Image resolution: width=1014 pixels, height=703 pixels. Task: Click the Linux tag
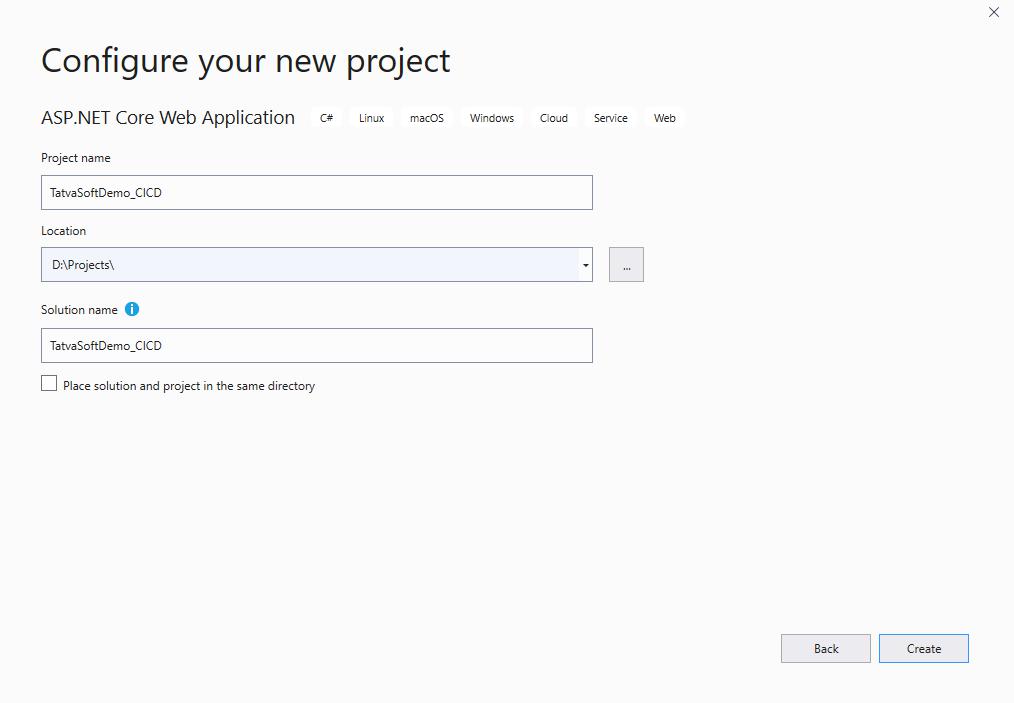(372, 118)
